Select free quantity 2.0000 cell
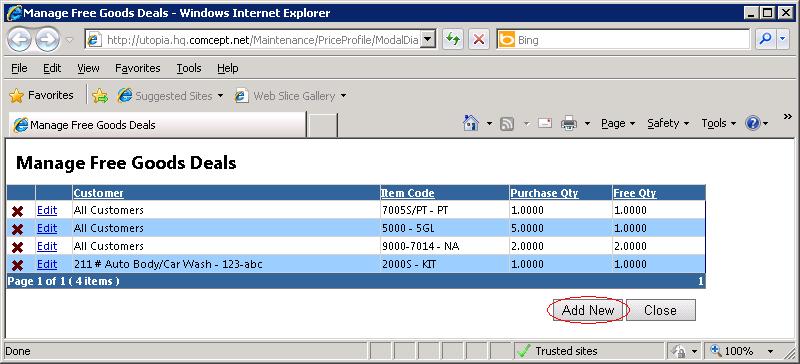 (x=659, y=247)
